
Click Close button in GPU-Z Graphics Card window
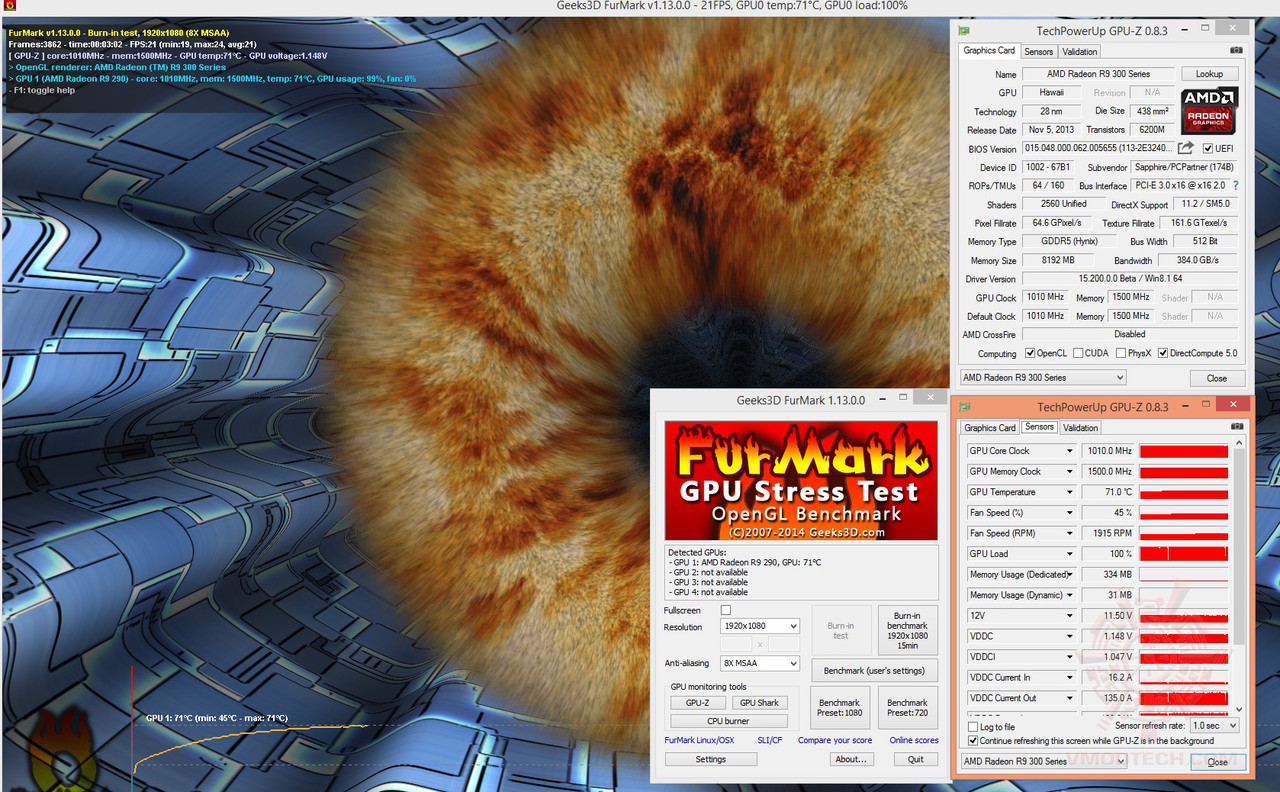pos(1216,378)
